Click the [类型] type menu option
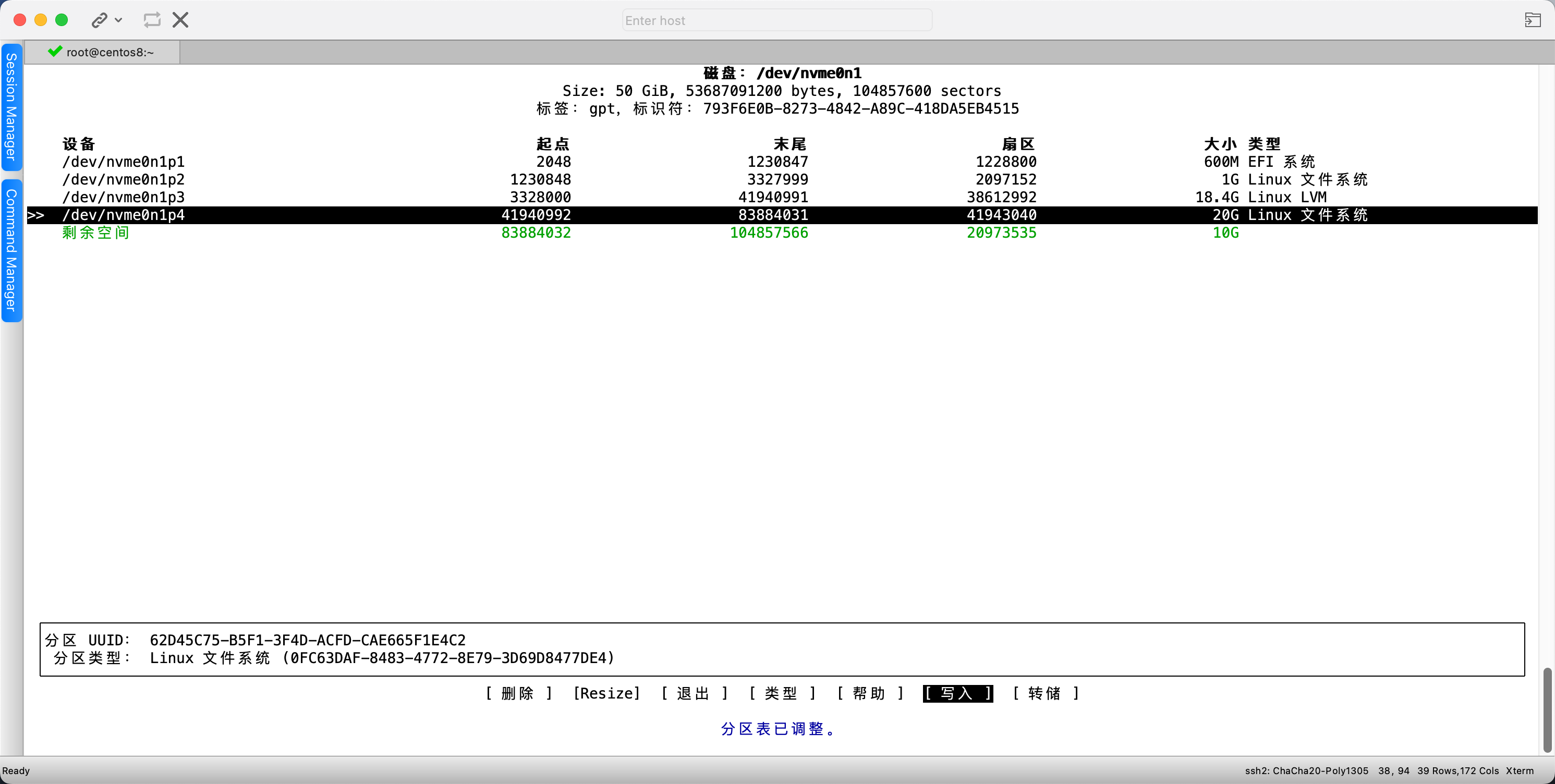1555x784 pixels. [x=782, y=693]
